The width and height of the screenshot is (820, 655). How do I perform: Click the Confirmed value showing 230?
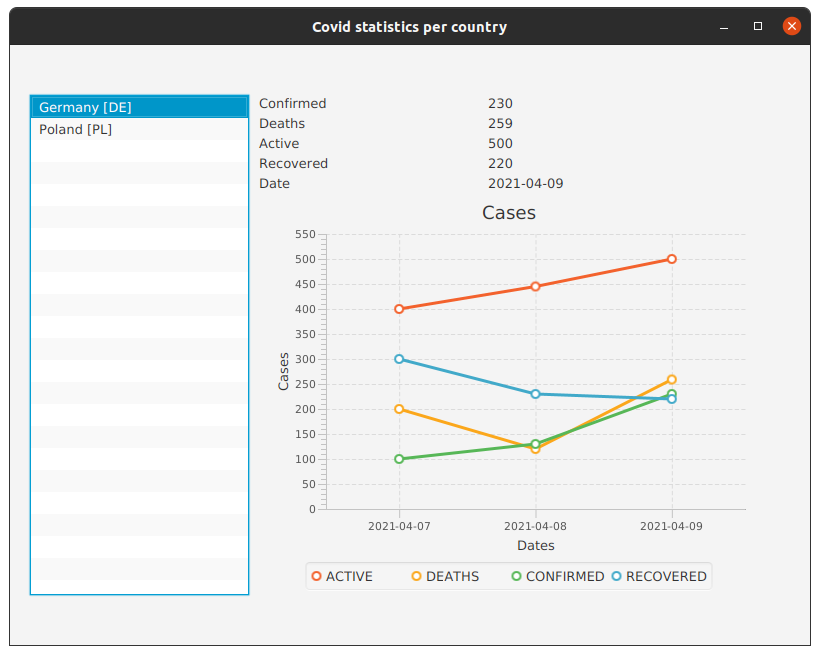coord(500,103)
